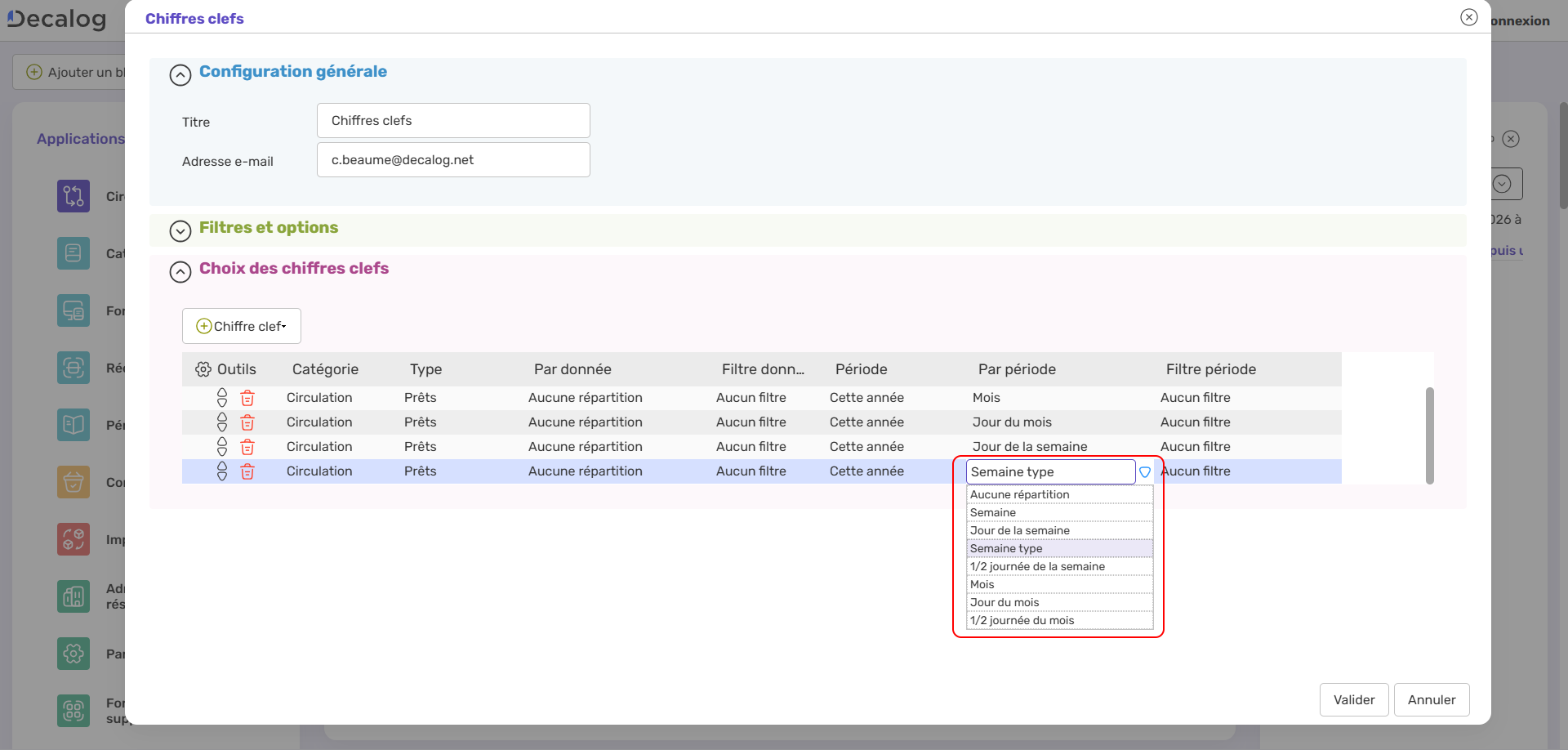Collapse the Configuration générale section
Screen dimensions: 1568x750
180,74
